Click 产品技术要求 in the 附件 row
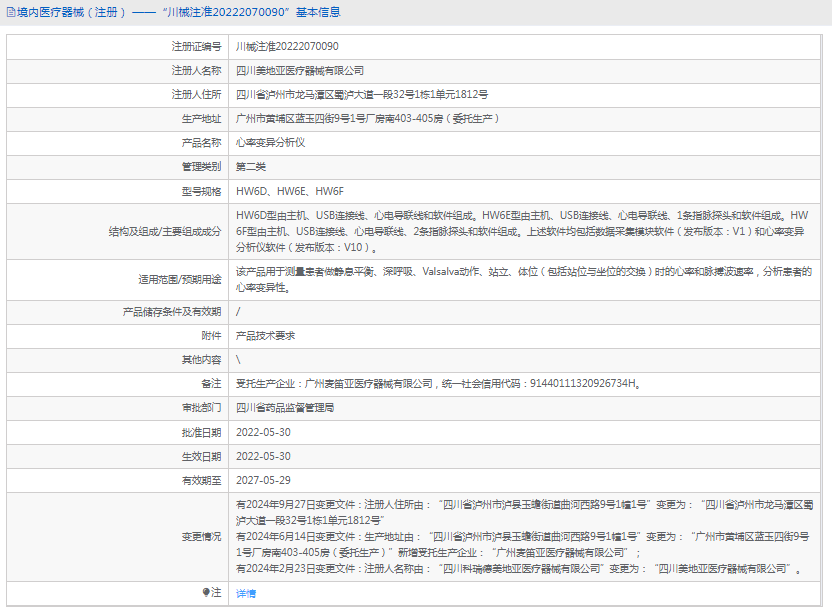The width and height of the screenshot is (832, 611). [265, 336]
